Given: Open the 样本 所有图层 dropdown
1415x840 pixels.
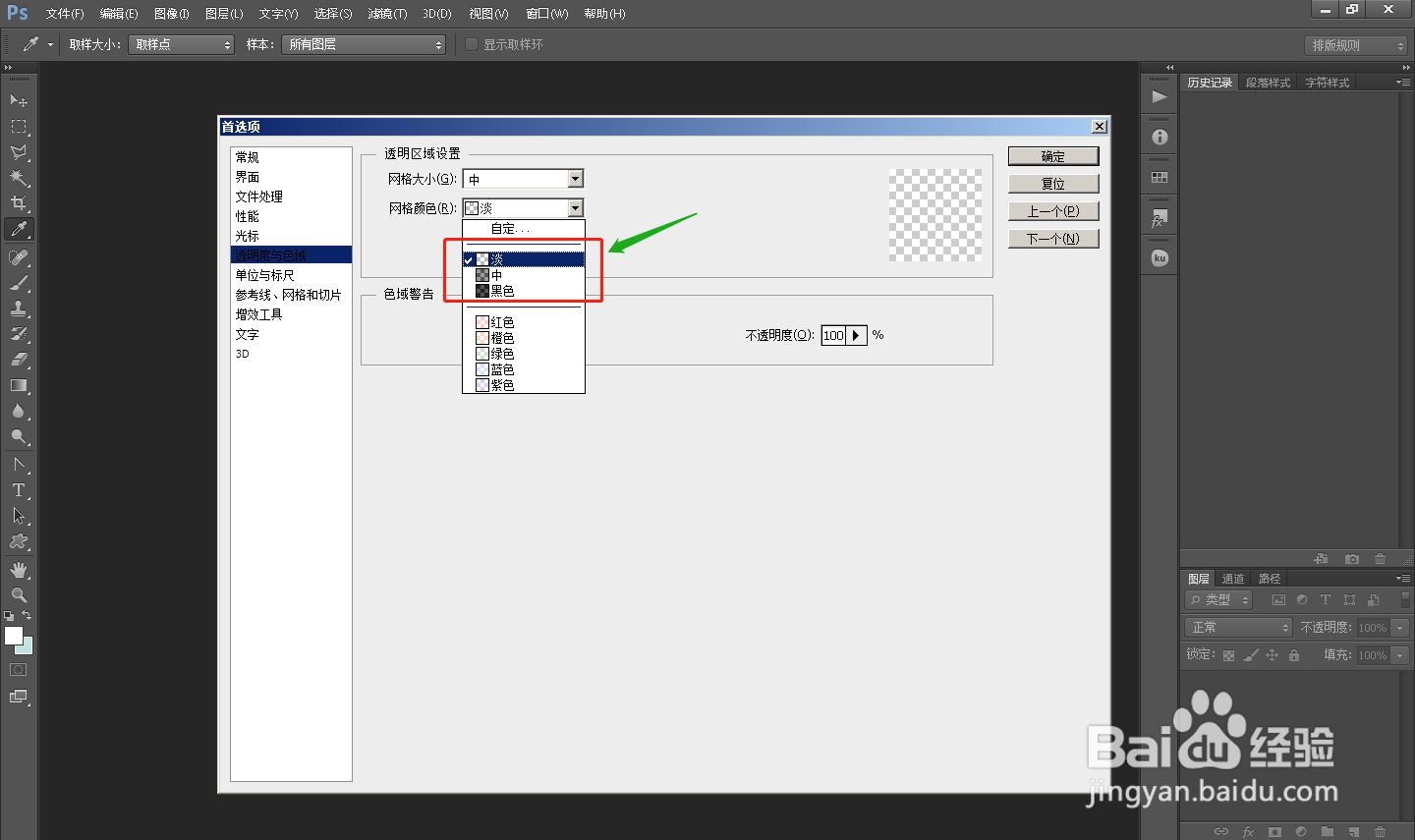Looking at the screenshot, I should (364, 44).
